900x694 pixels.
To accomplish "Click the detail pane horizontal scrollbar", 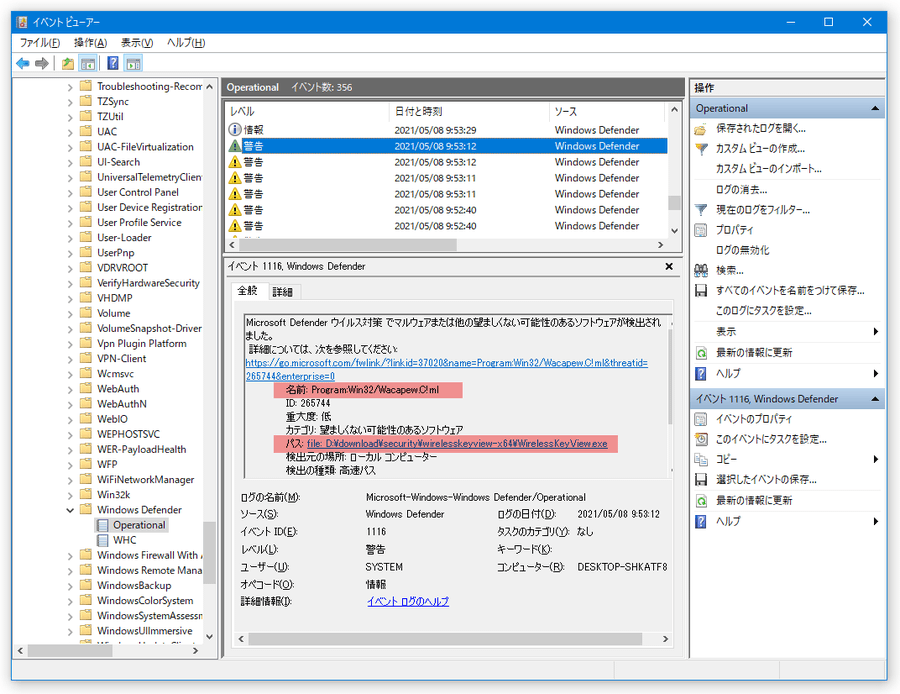I will pos(445,639).
